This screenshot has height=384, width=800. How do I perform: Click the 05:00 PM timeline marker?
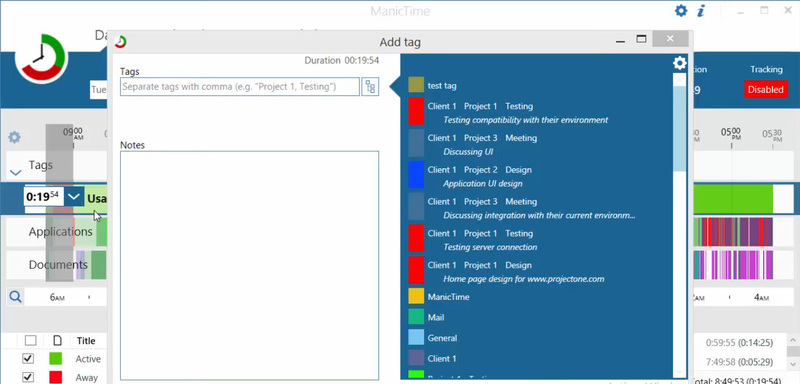(x=730, y=133)
